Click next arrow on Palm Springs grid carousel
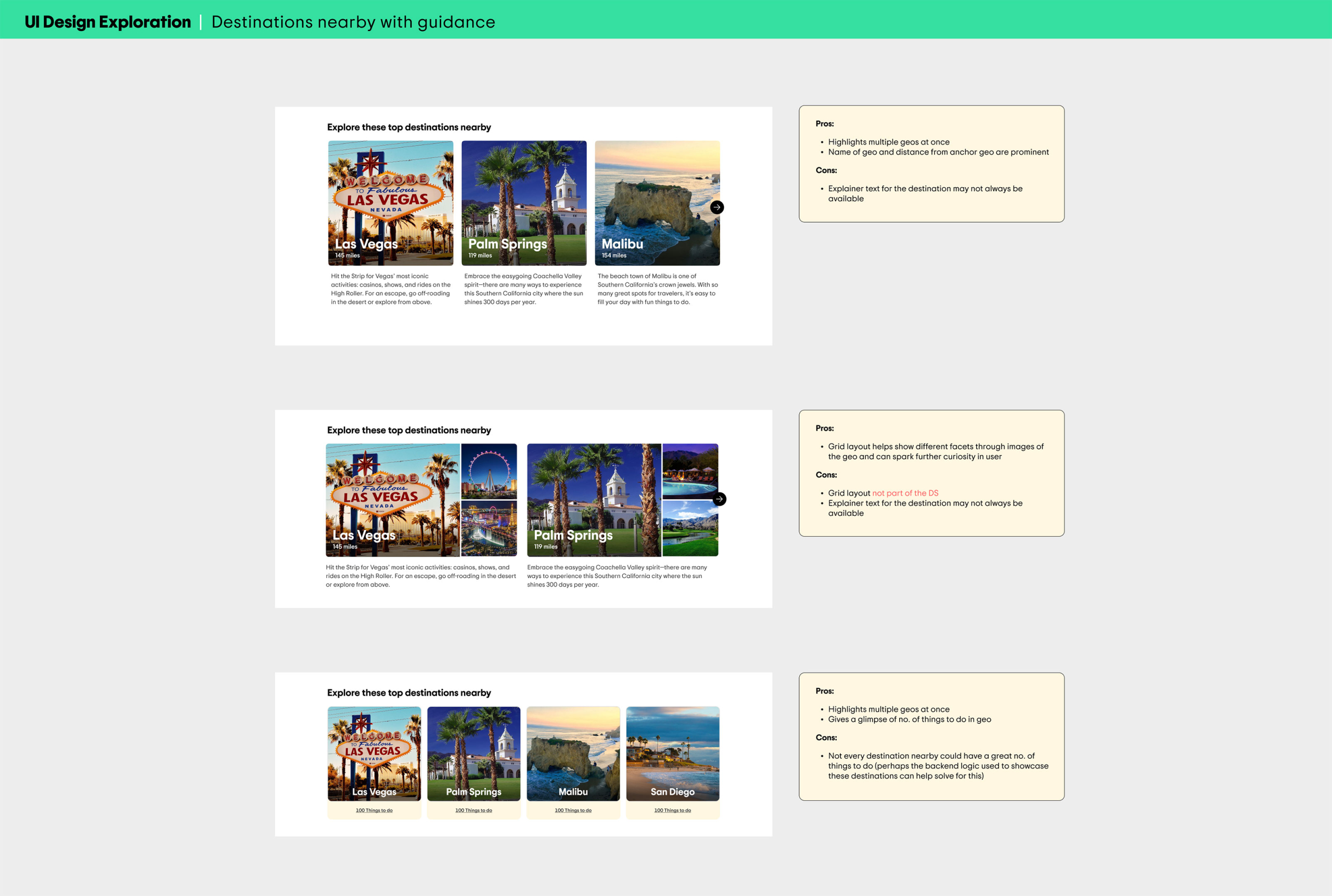This screenshot has height=896, width=1332. pos(719,499)
